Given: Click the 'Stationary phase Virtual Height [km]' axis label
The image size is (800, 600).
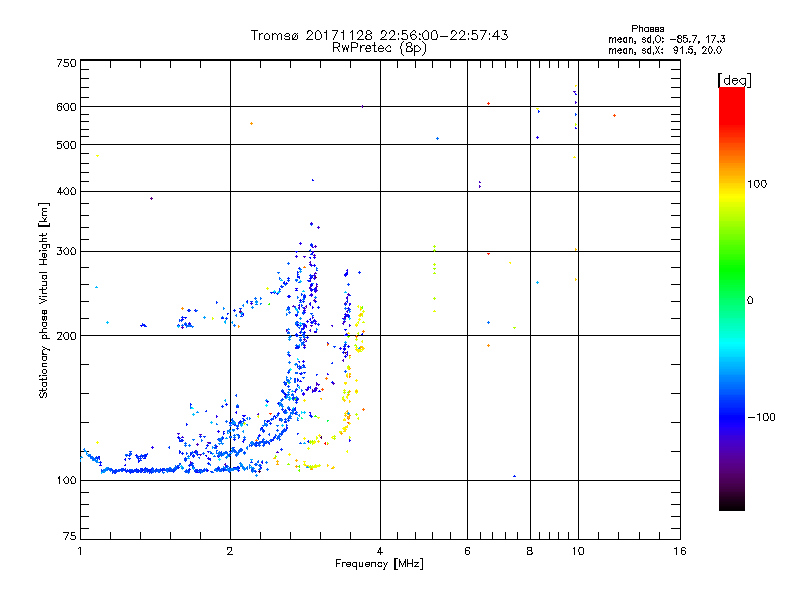Looking at the screenshot, I should 43,300.
